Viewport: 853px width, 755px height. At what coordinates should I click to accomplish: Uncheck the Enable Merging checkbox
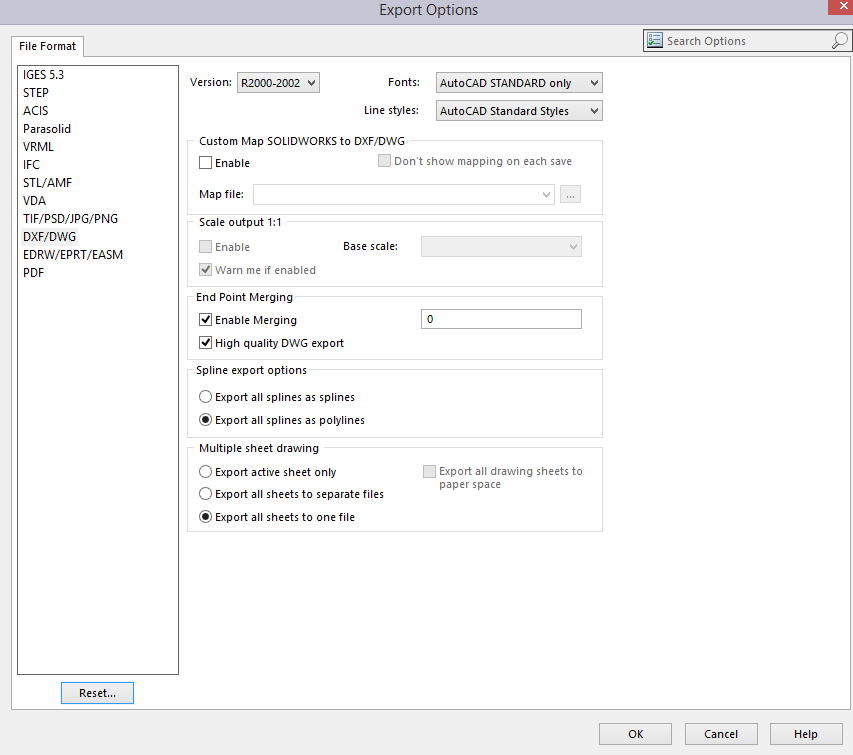click(206, 320)
